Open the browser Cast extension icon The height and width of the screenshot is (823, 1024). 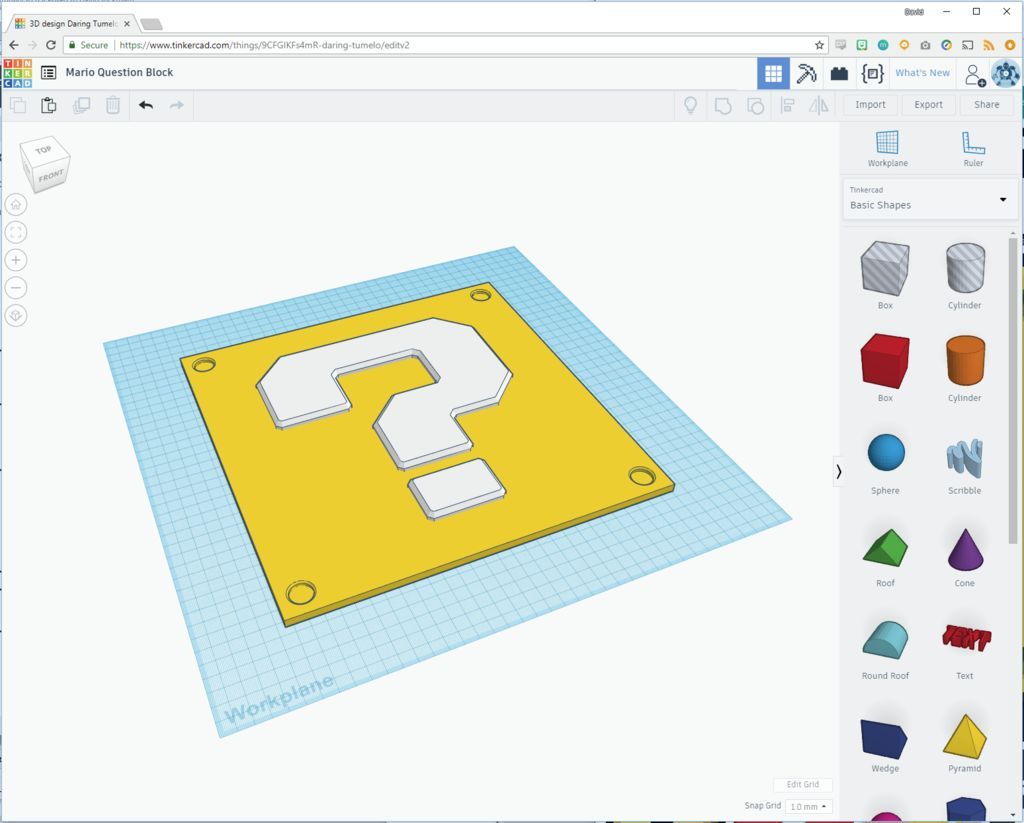tap(968, 45)
